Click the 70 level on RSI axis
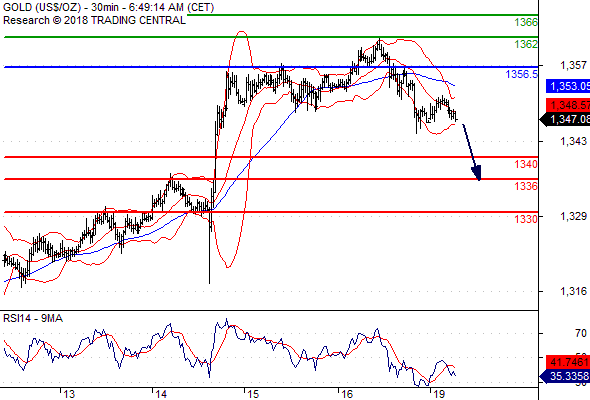The image size is (590, 400). pyautogui.click(x=581, y=333)
